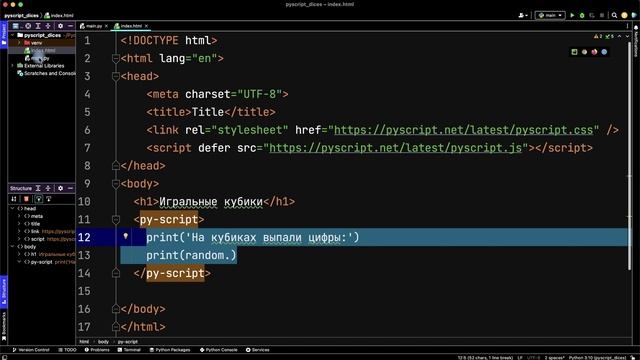Expand meta node in Structure tree

click(x=19, y=216)
